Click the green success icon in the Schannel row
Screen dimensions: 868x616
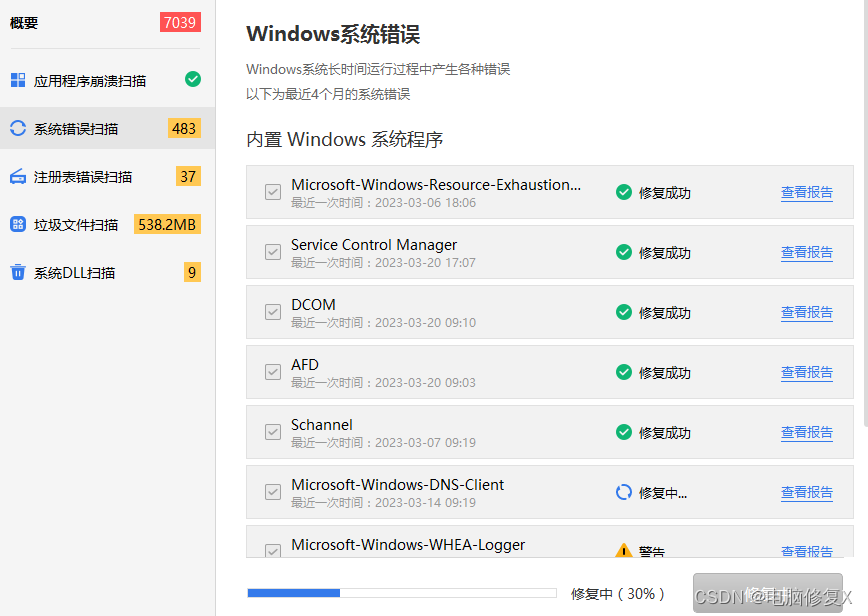(x=624, y=432)
